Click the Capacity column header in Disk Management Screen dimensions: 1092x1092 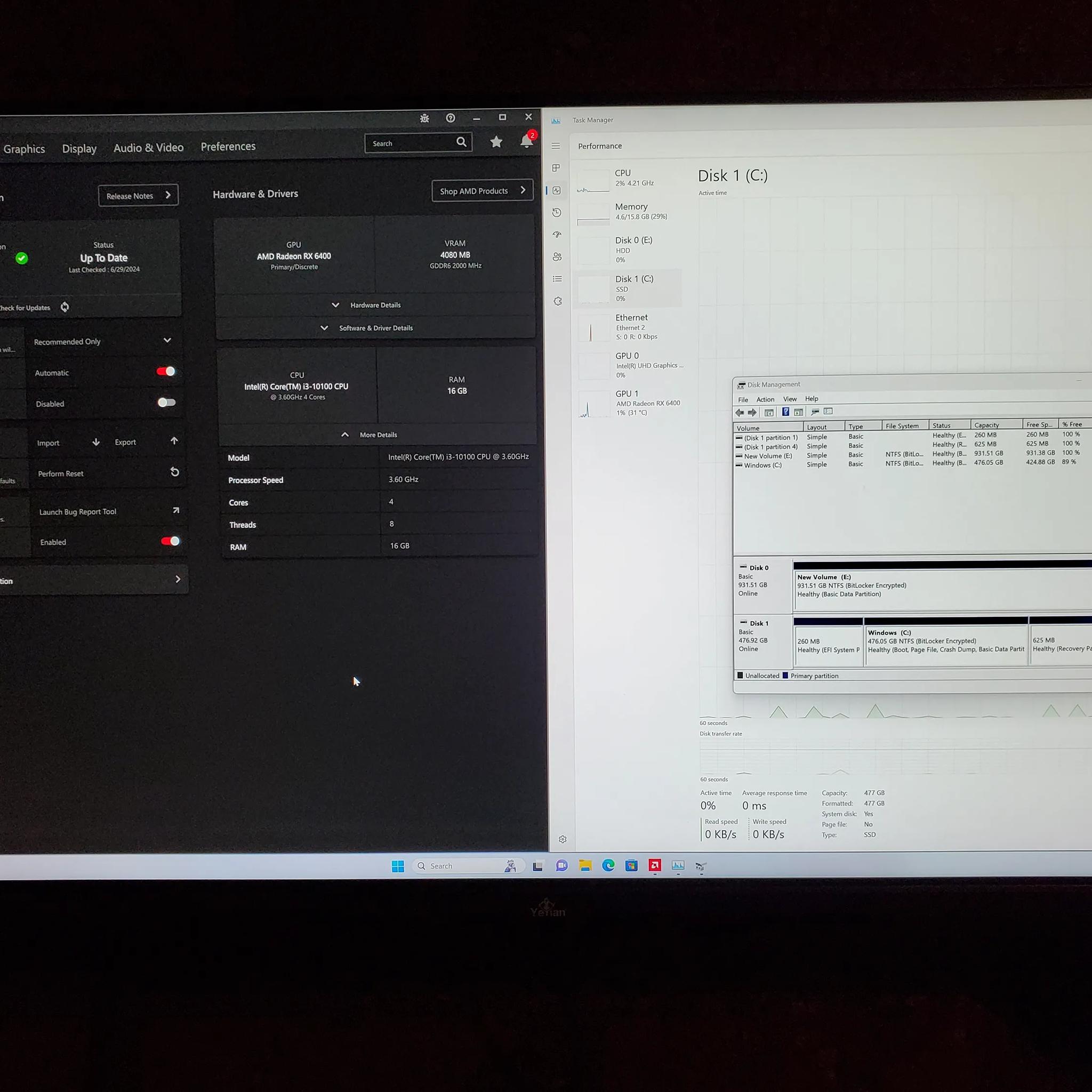996,425
